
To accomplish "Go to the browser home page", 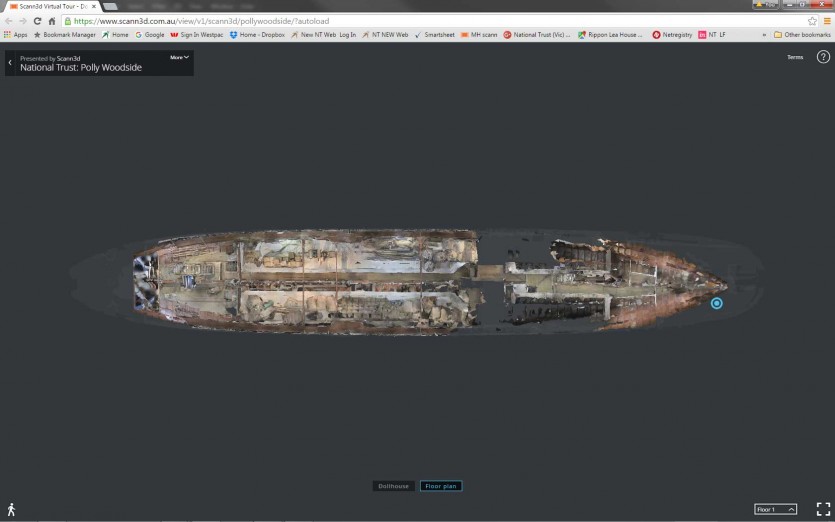I will 52,21.
